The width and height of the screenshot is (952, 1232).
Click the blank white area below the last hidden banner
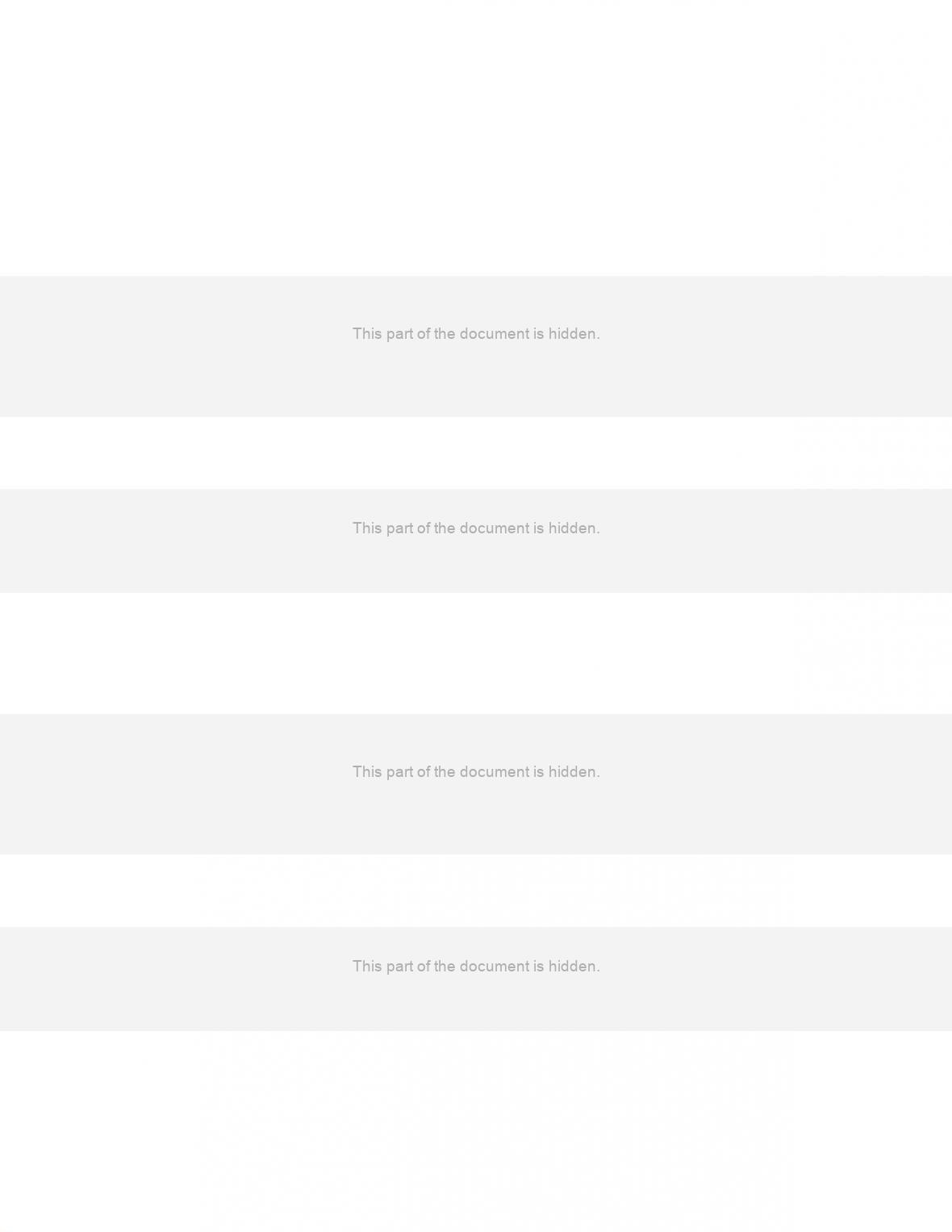coord(476,1131)
